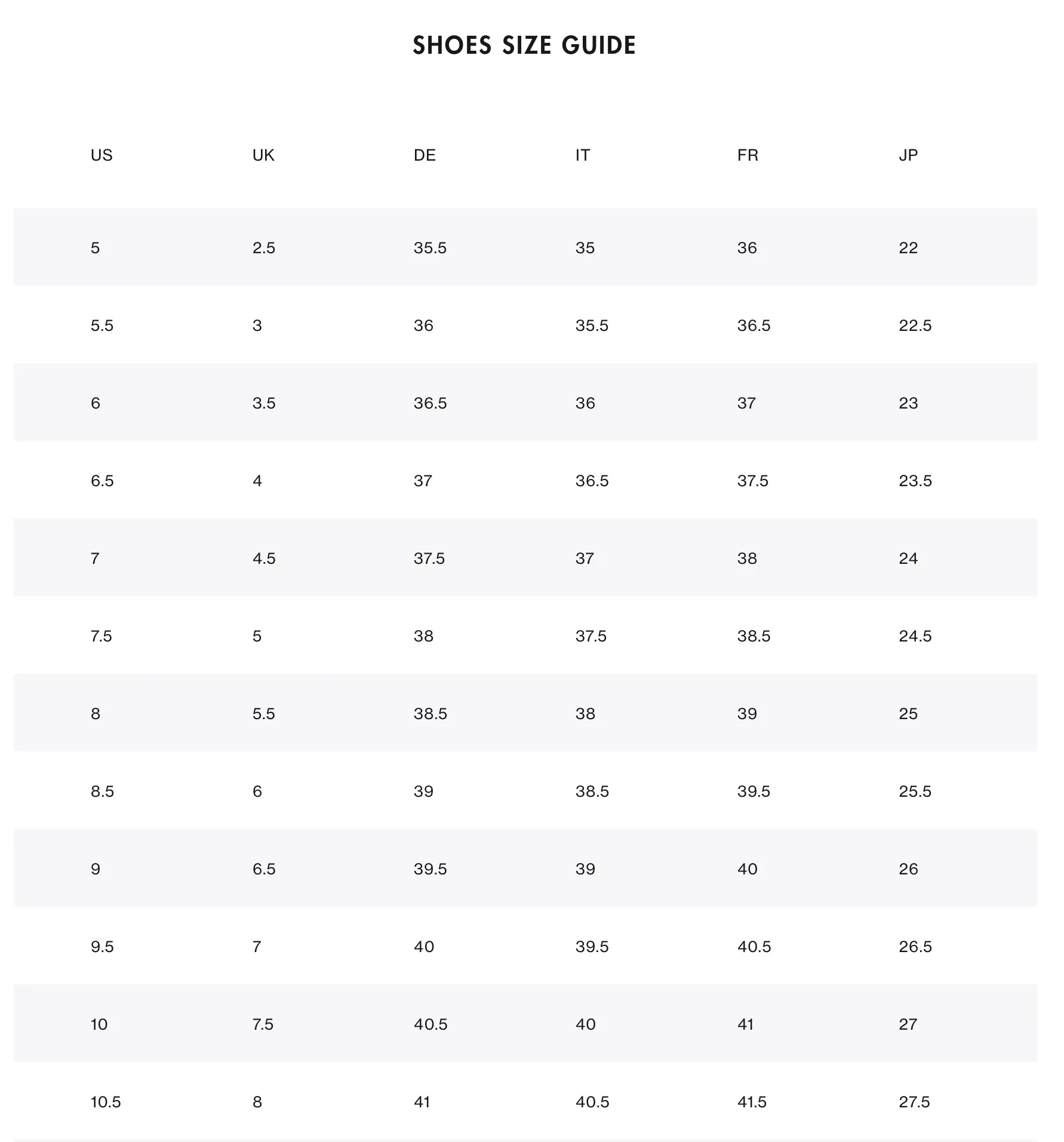This screenshot has height=1142, width=1064.
Task: Select the UK column header
Action: click(x=263, y=155)
